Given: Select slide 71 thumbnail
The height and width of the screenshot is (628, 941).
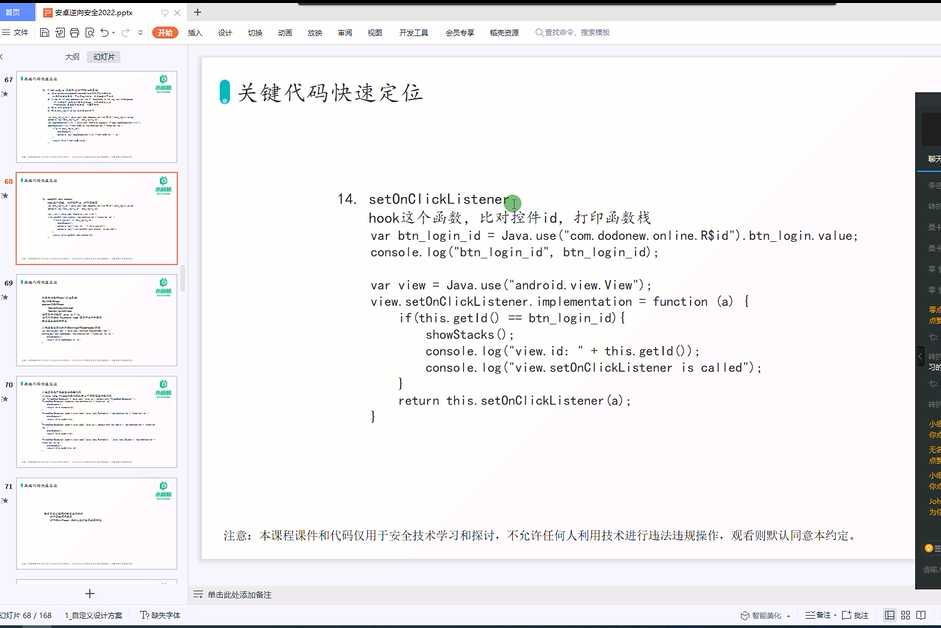Looking at the screenshot, I should pyautogui.click(x=97, y=524).
